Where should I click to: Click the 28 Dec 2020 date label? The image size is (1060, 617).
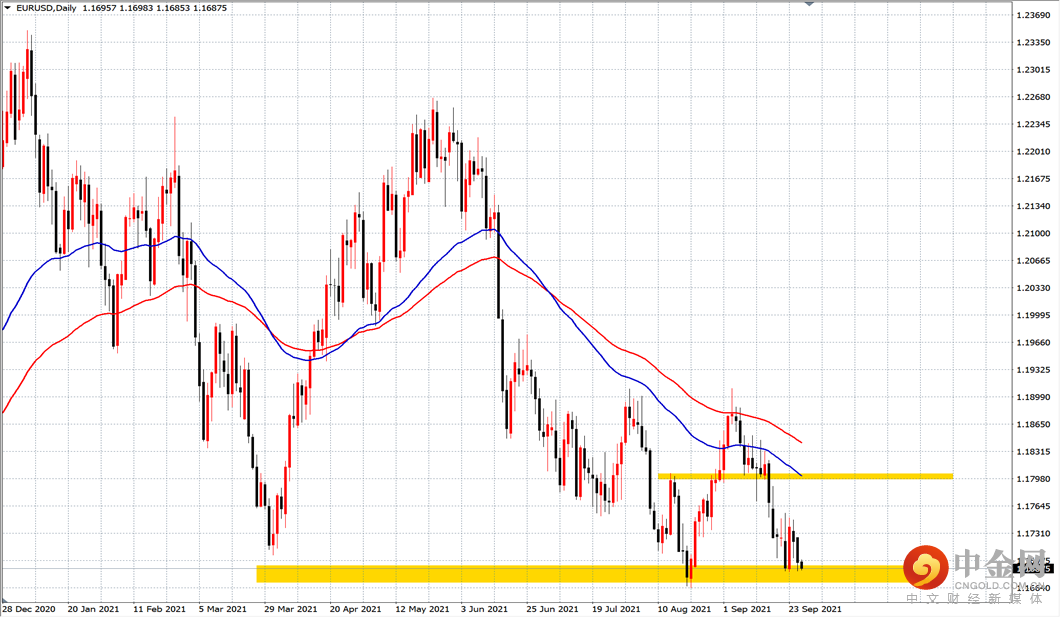tap(29, 609)
